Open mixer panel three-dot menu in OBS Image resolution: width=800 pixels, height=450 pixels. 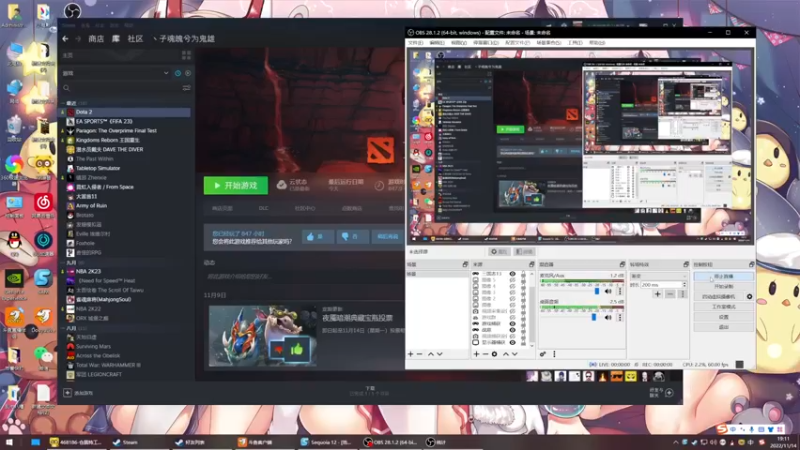pyautogui.click(x=554, y=354)
